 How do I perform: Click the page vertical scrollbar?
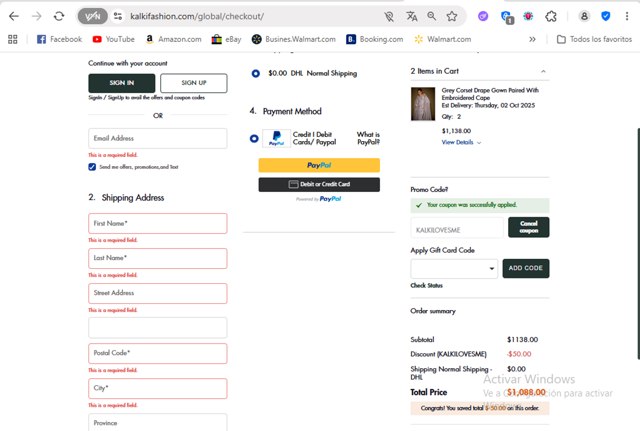pos(638,244)
